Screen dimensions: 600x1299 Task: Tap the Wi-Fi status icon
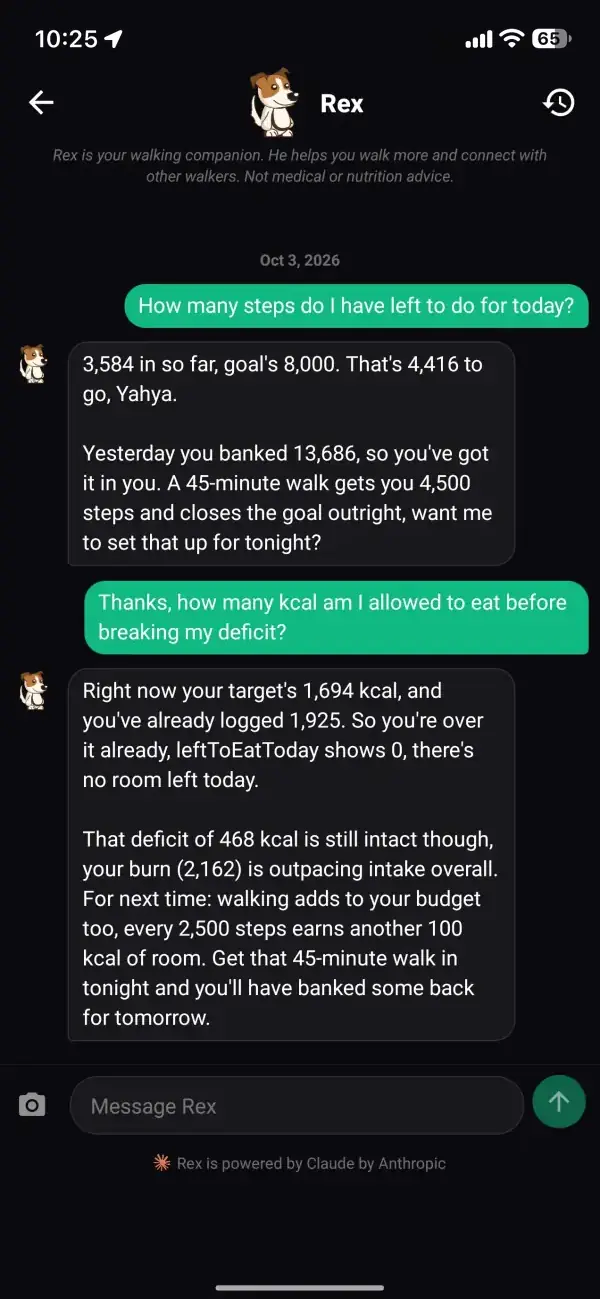[512, 39]
